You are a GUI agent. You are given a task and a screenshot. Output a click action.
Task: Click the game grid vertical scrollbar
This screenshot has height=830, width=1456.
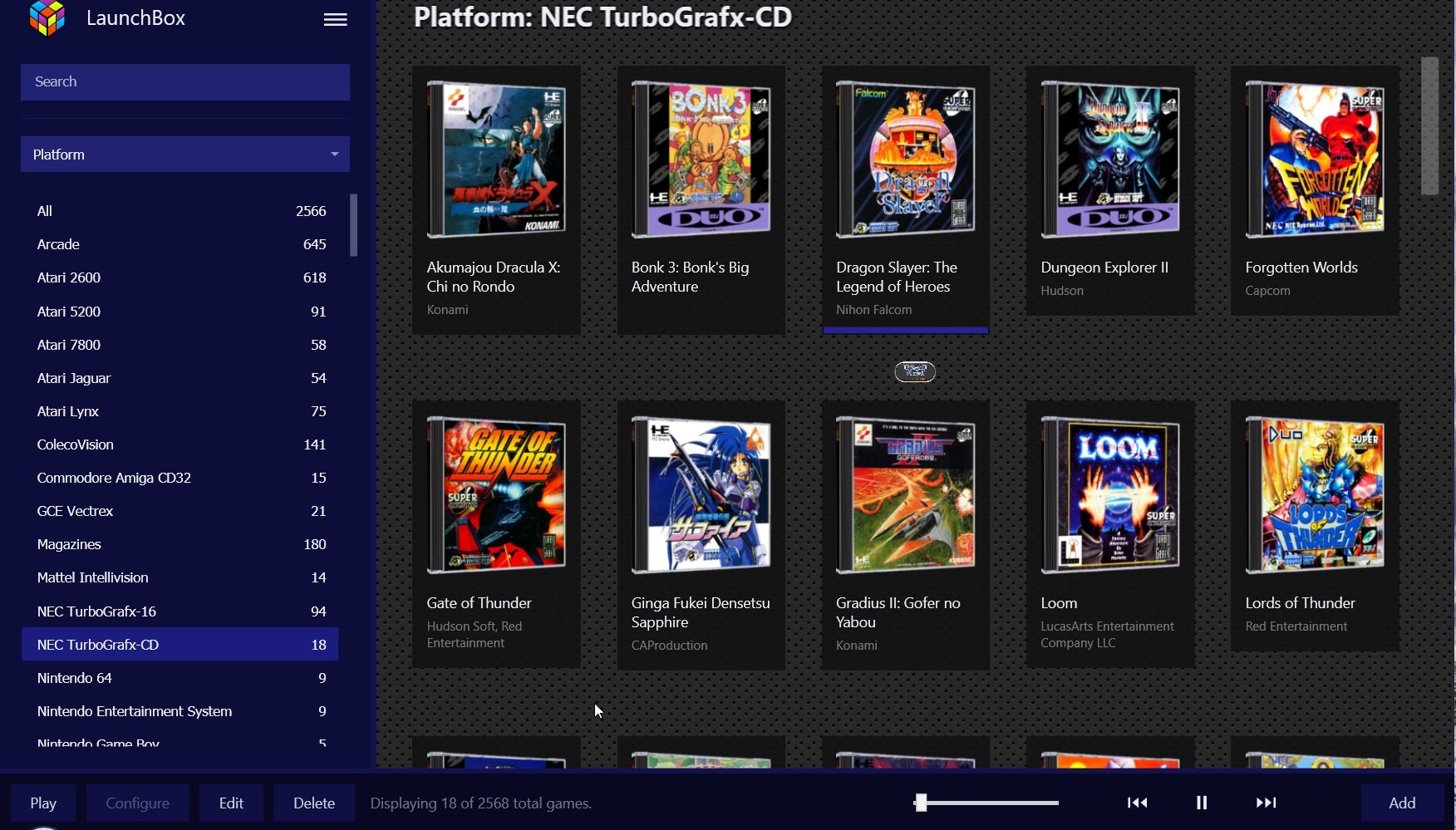click(x=1429, y=126)
